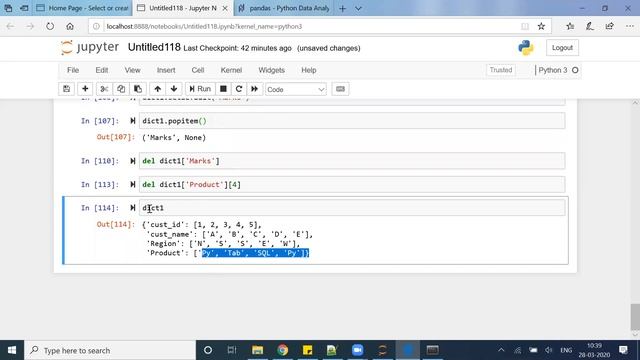
Task: Click the browser address bar URL
Action: [204, 27]
